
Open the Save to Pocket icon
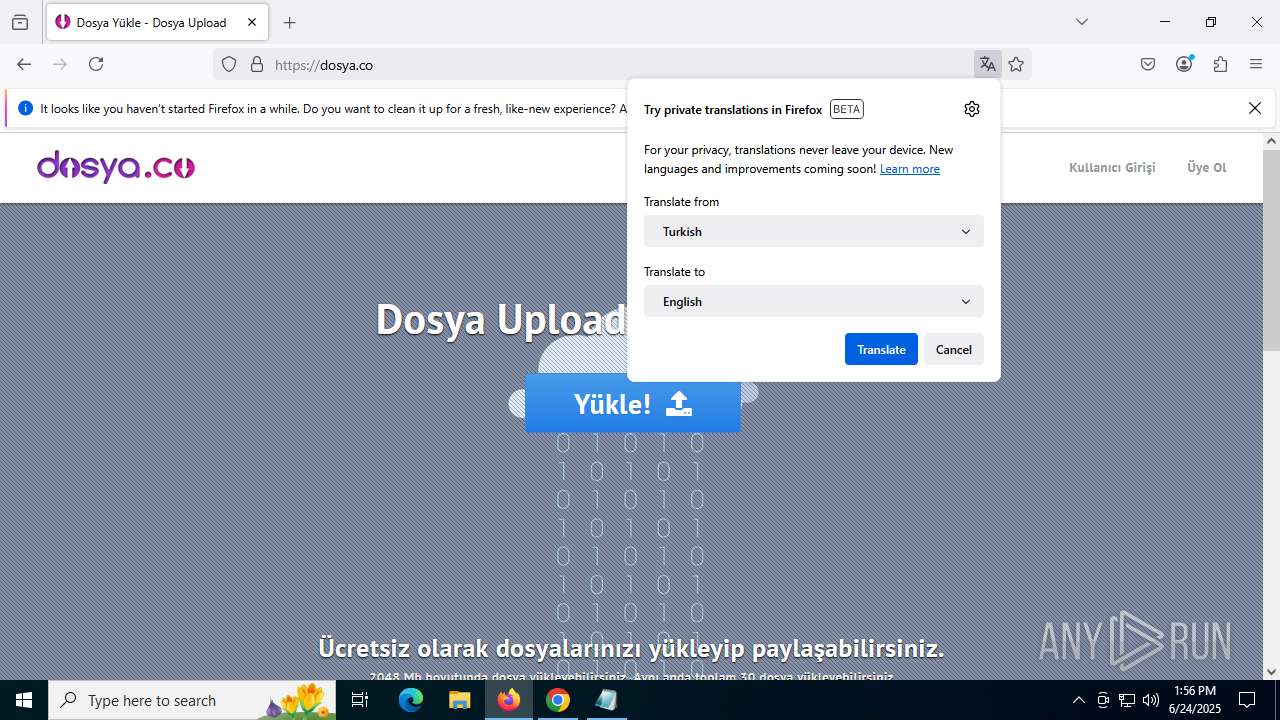1148,64
